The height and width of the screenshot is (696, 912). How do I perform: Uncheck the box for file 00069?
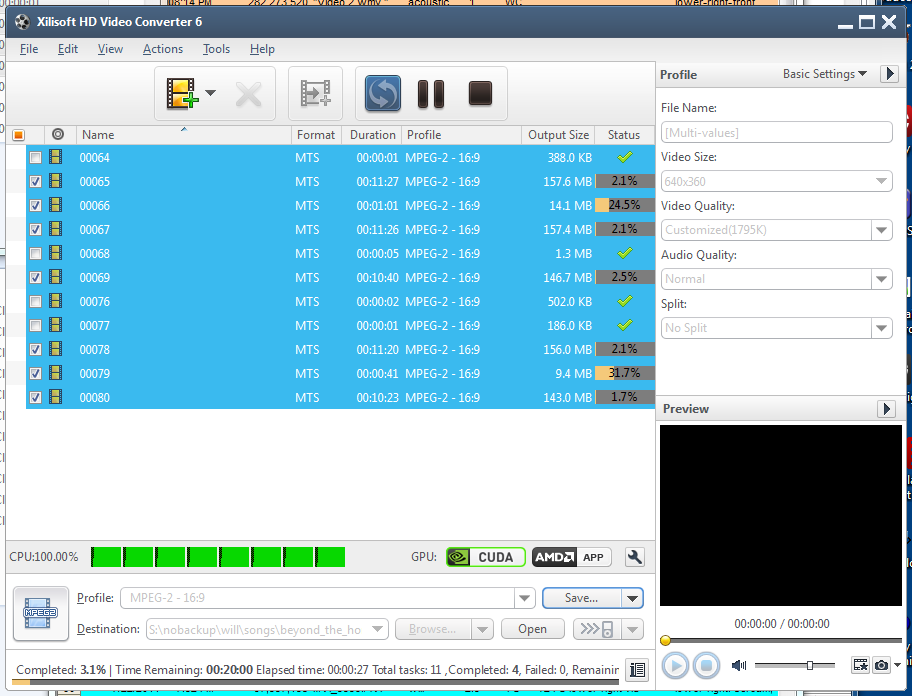coord(35,277)
